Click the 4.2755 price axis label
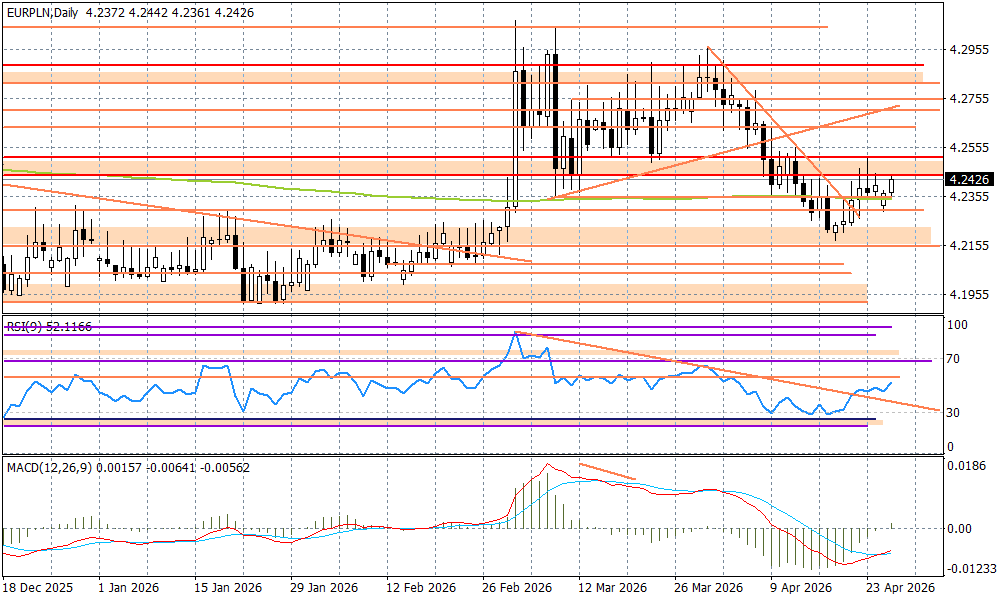Image resolution: width=1000 pixels, height=600 pixels. (x=968, y=98)
